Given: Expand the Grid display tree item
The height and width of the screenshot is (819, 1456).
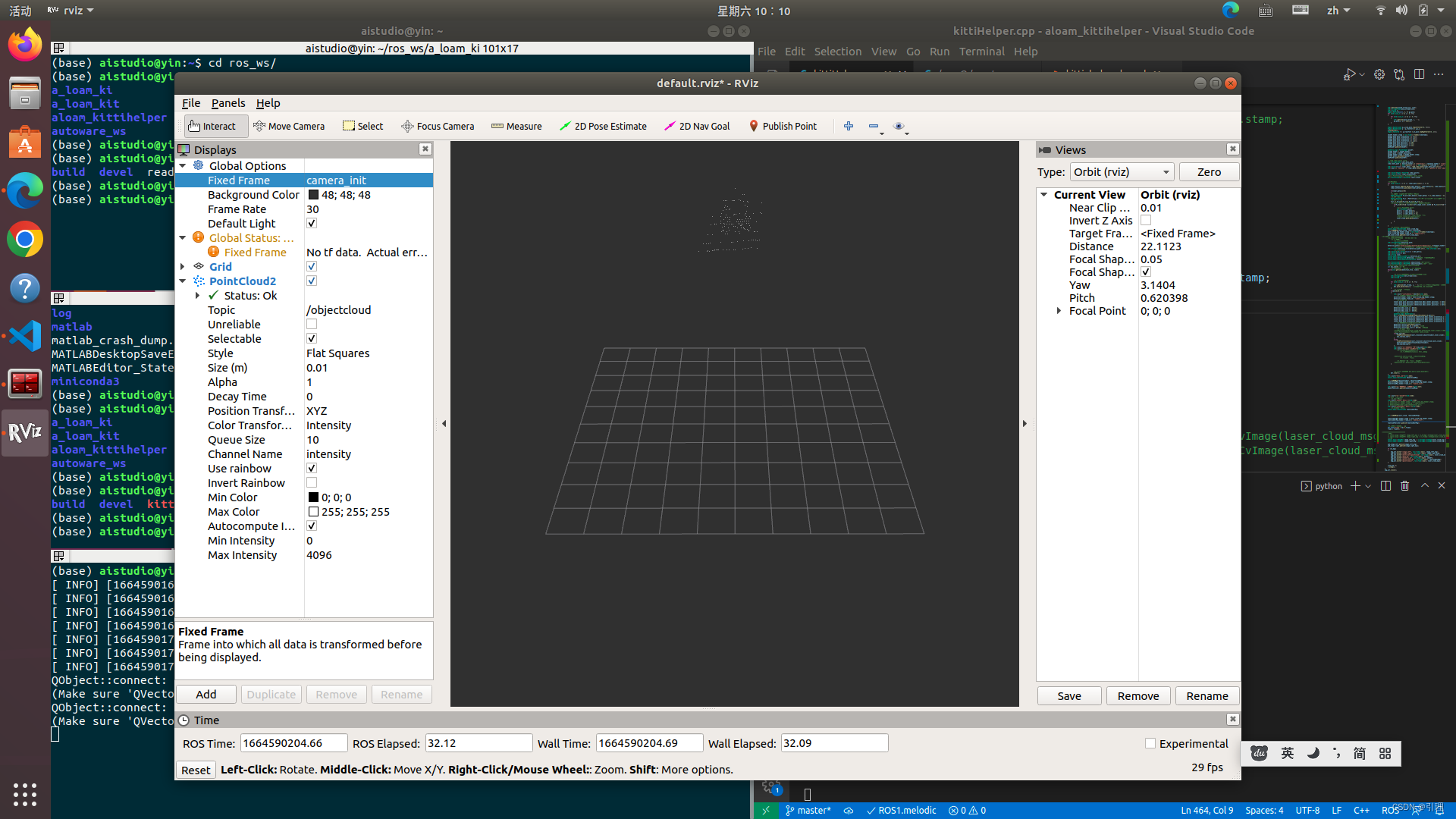Looking at the screenshot, I should point(183,267).
